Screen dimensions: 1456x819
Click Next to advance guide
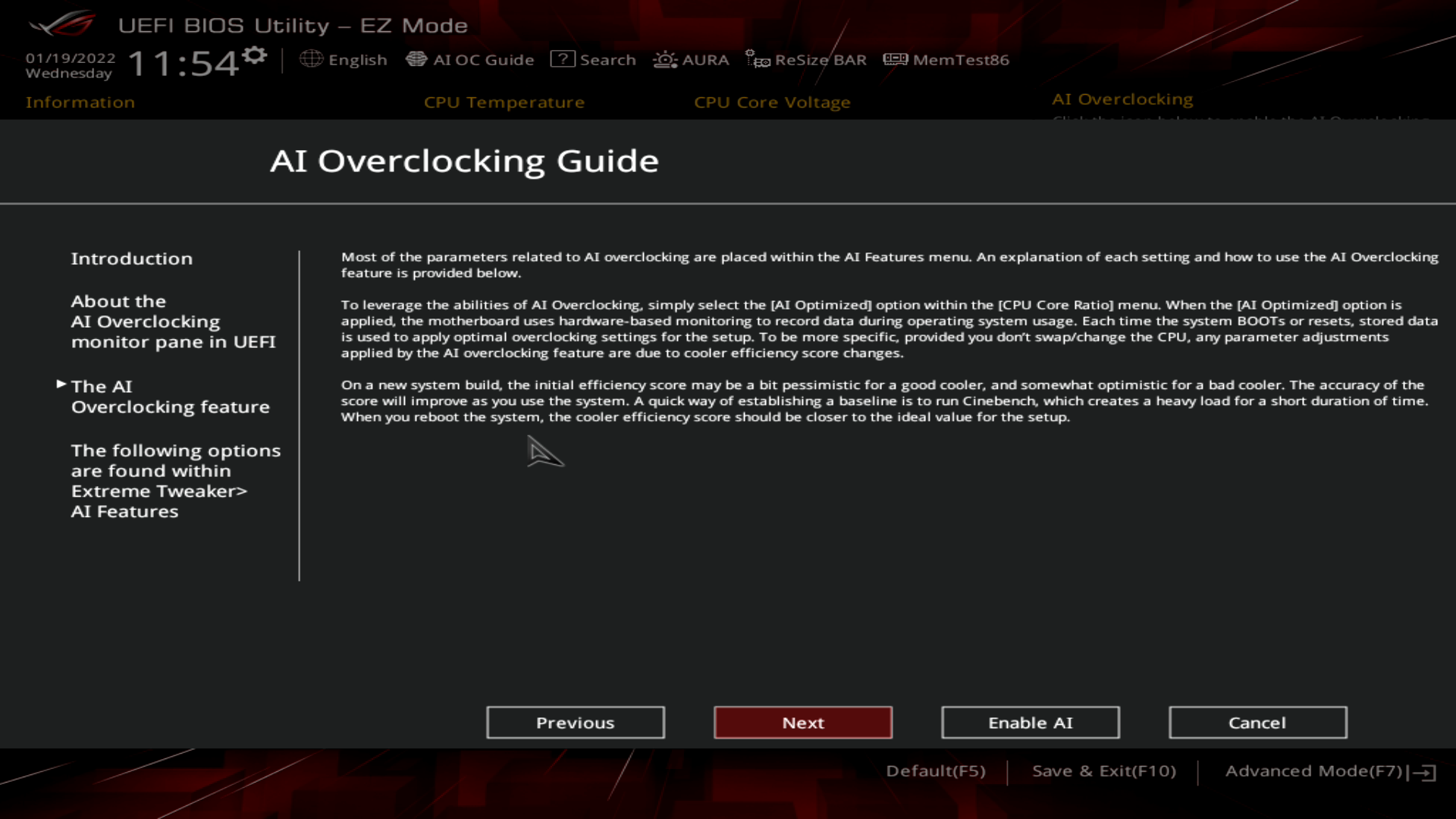(802, 722)
